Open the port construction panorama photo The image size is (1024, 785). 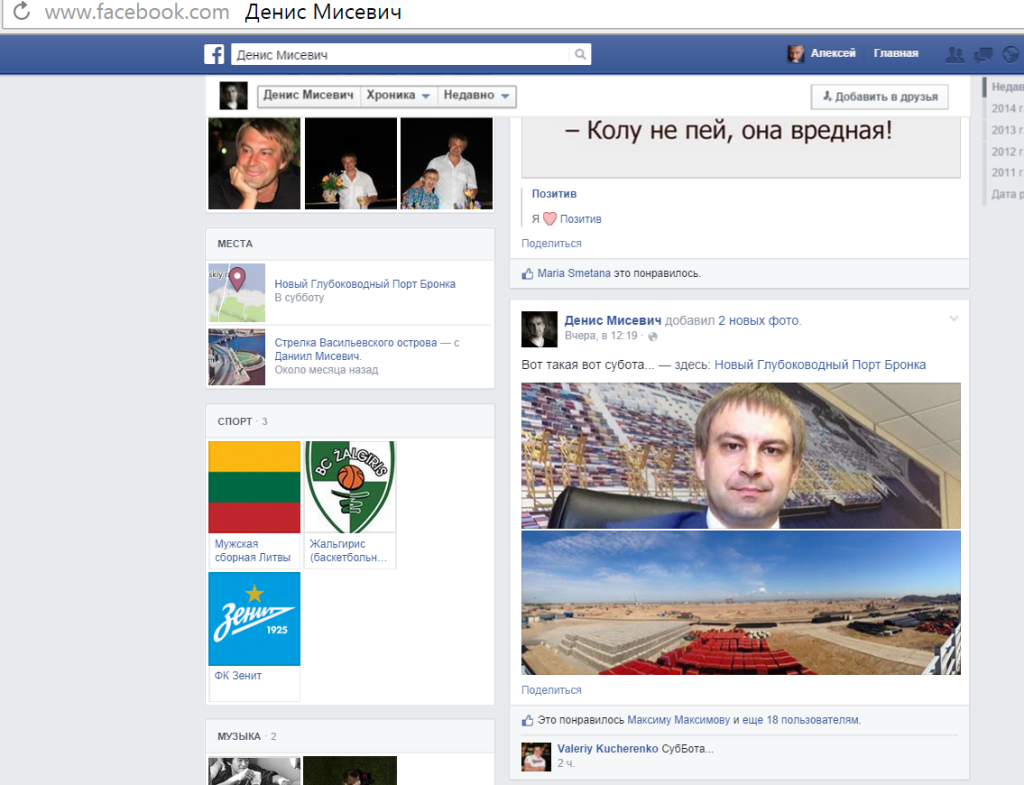[x=741, y=603]
